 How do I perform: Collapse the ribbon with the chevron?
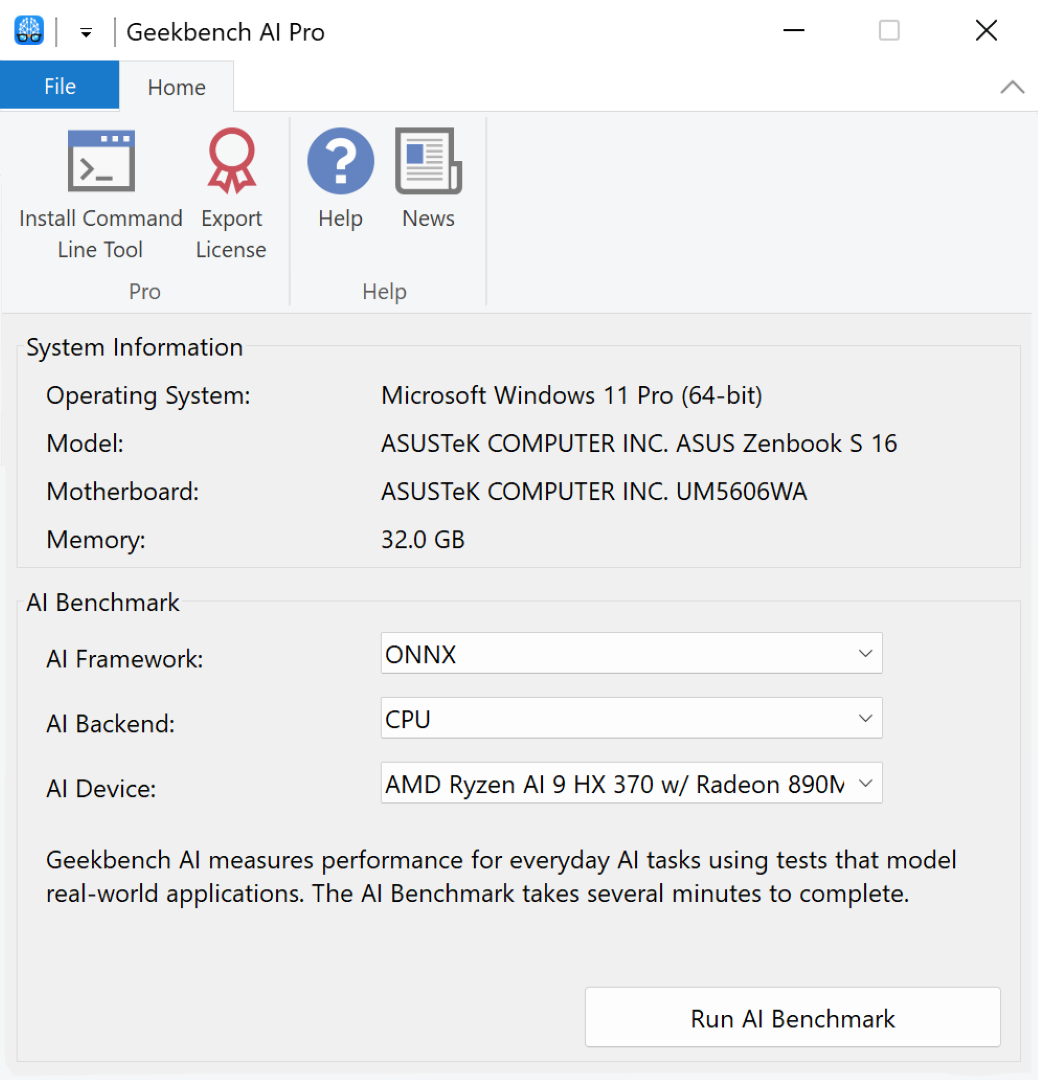tap(1012, 87)
